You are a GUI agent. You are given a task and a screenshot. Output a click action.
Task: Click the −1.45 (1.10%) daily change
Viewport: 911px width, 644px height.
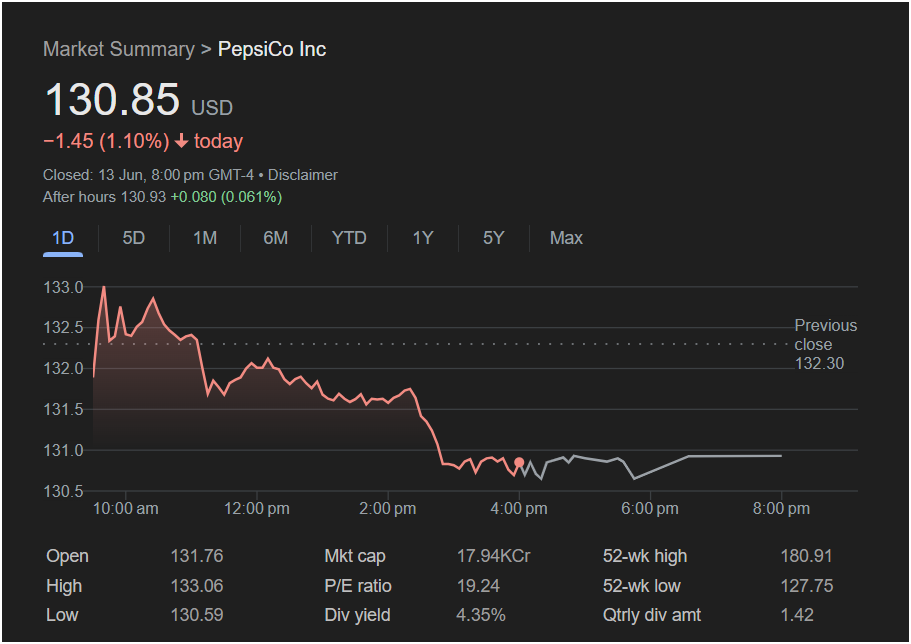(x=106, y=141)
